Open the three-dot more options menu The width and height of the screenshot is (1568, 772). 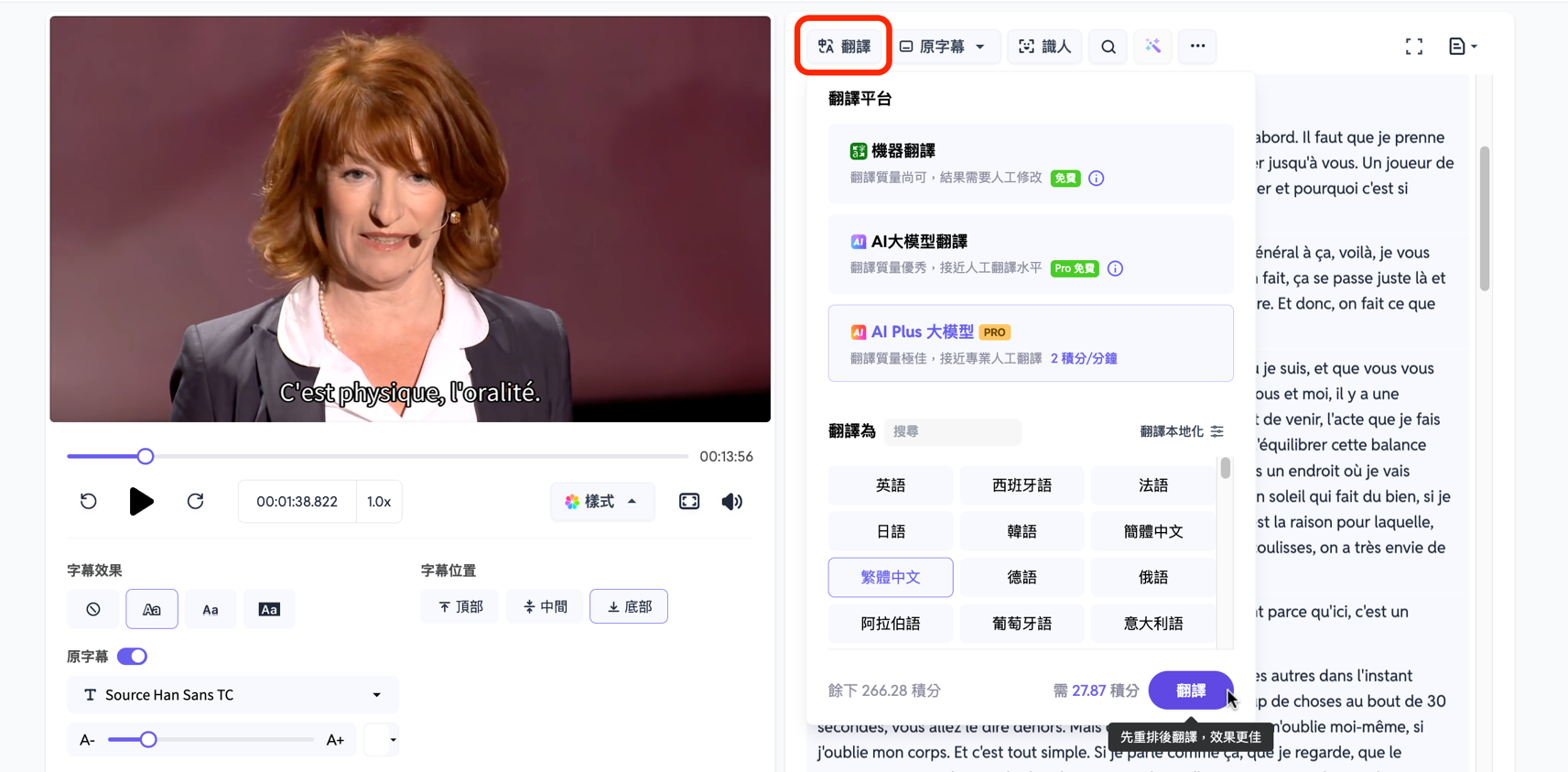pyautogui.click(x=1197, y=46)
